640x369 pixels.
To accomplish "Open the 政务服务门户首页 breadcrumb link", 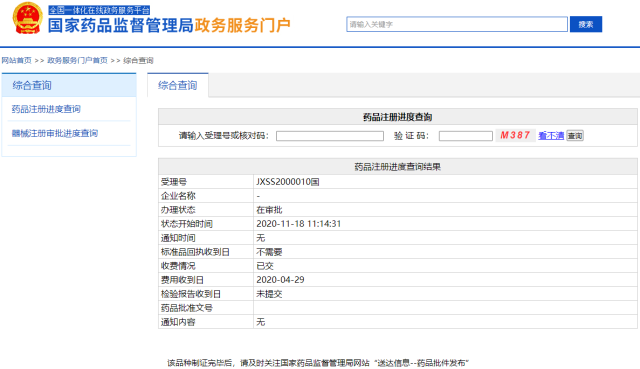I will click(77, 60).
